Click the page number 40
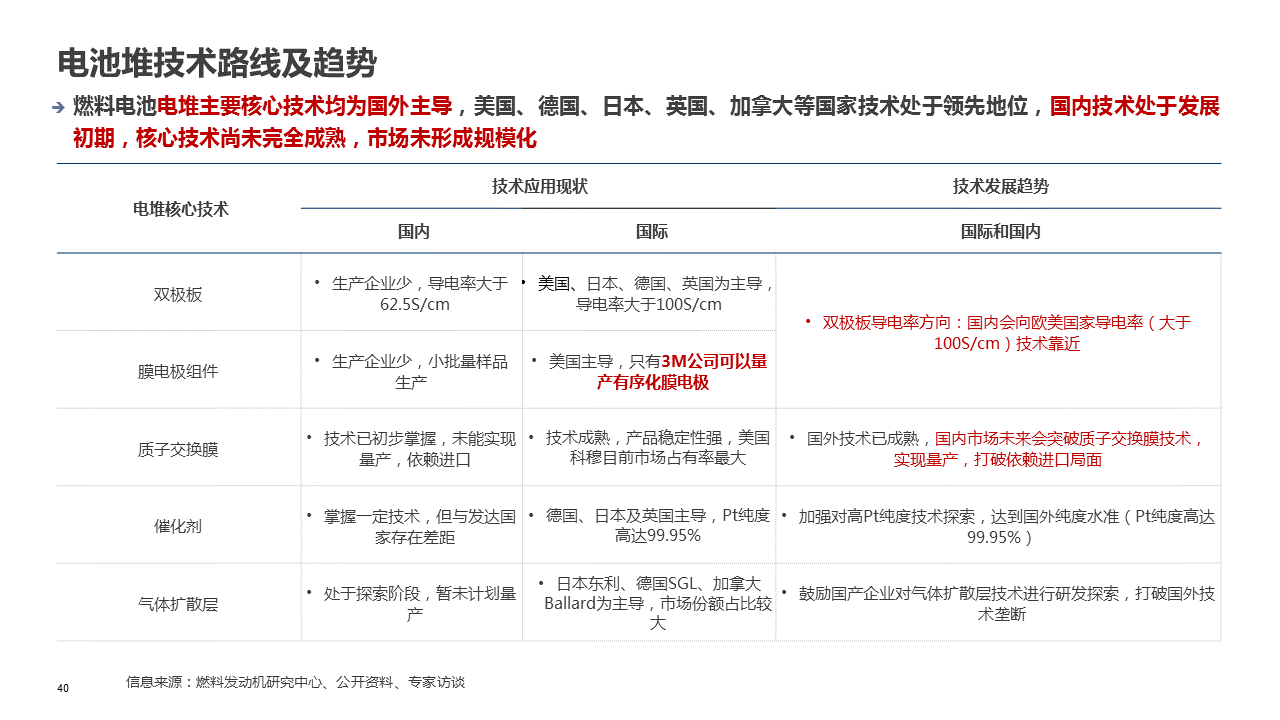 point(63,688)
